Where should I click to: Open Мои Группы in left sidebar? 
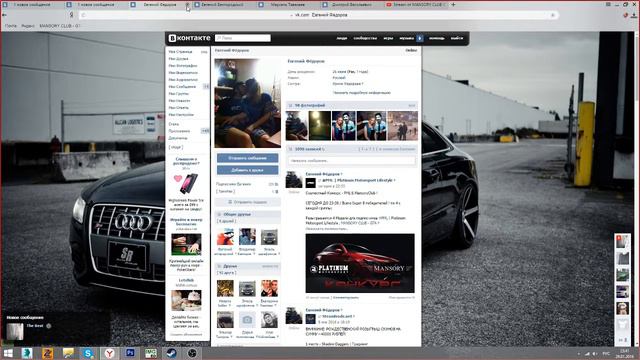pos(179,93)
